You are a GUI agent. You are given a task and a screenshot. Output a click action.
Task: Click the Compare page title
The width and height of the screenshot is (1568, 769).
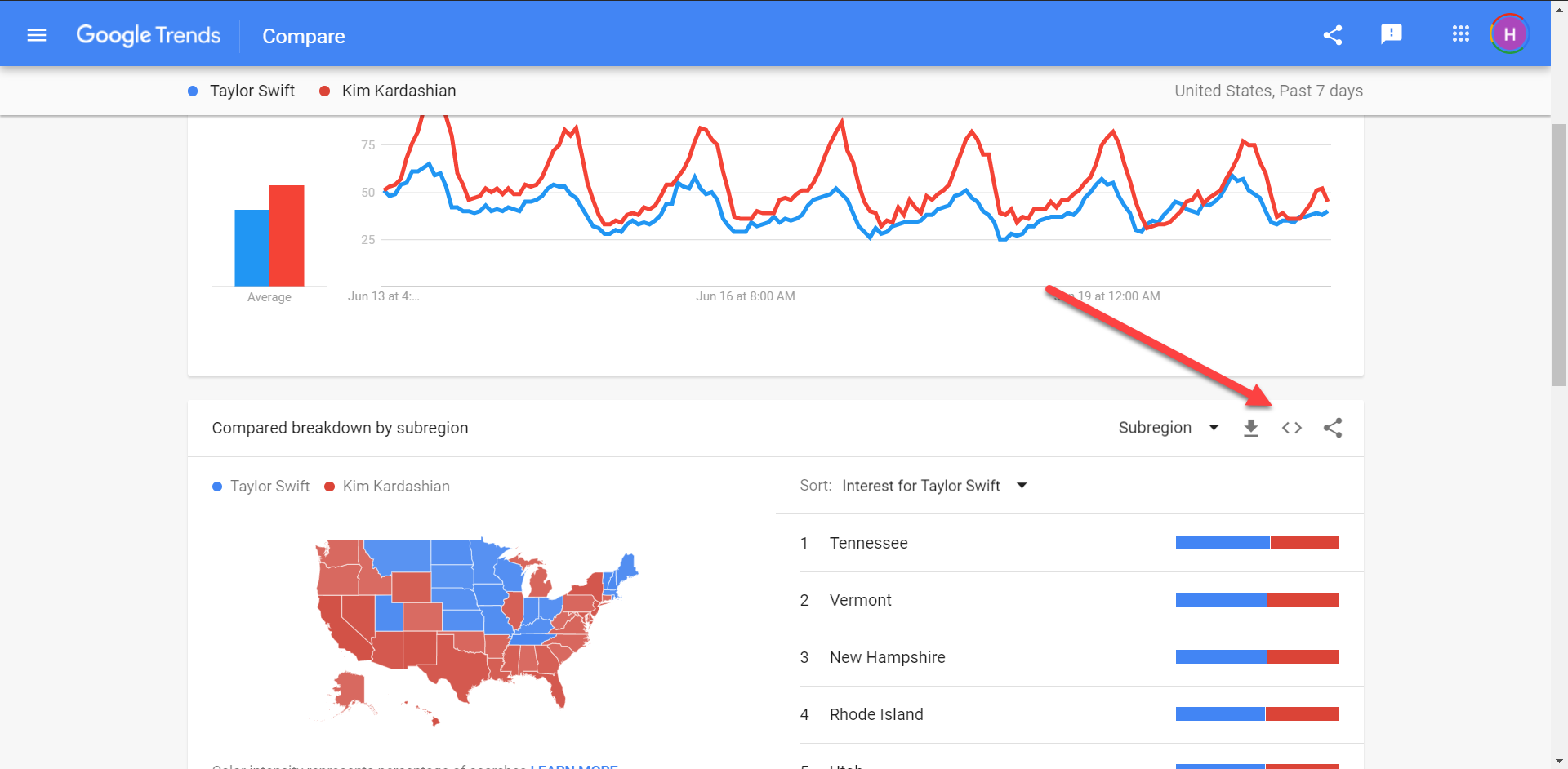303,37
